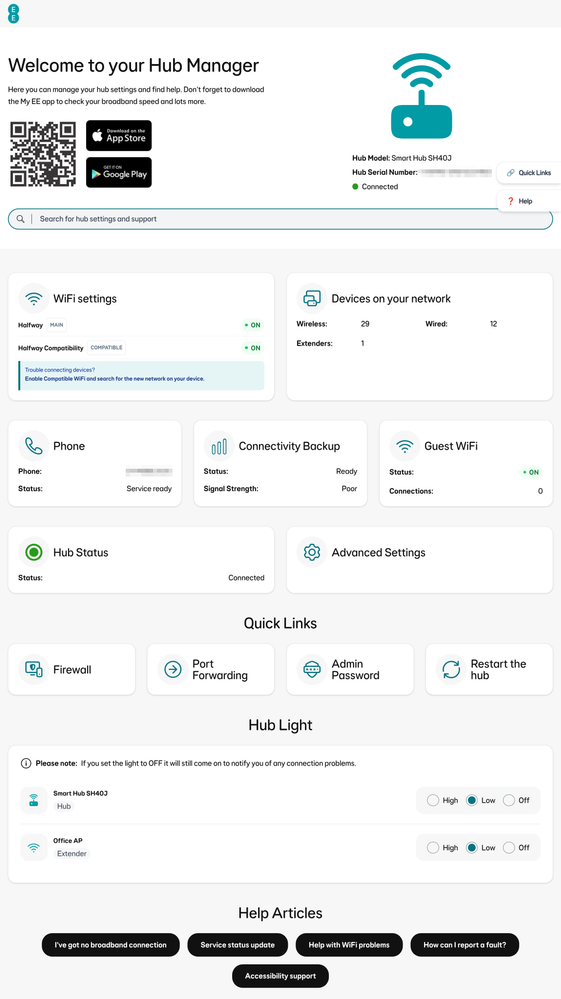Open the Quick Links side tab
The height and width of the screenshot is (999, 561).
pos(529,173)
